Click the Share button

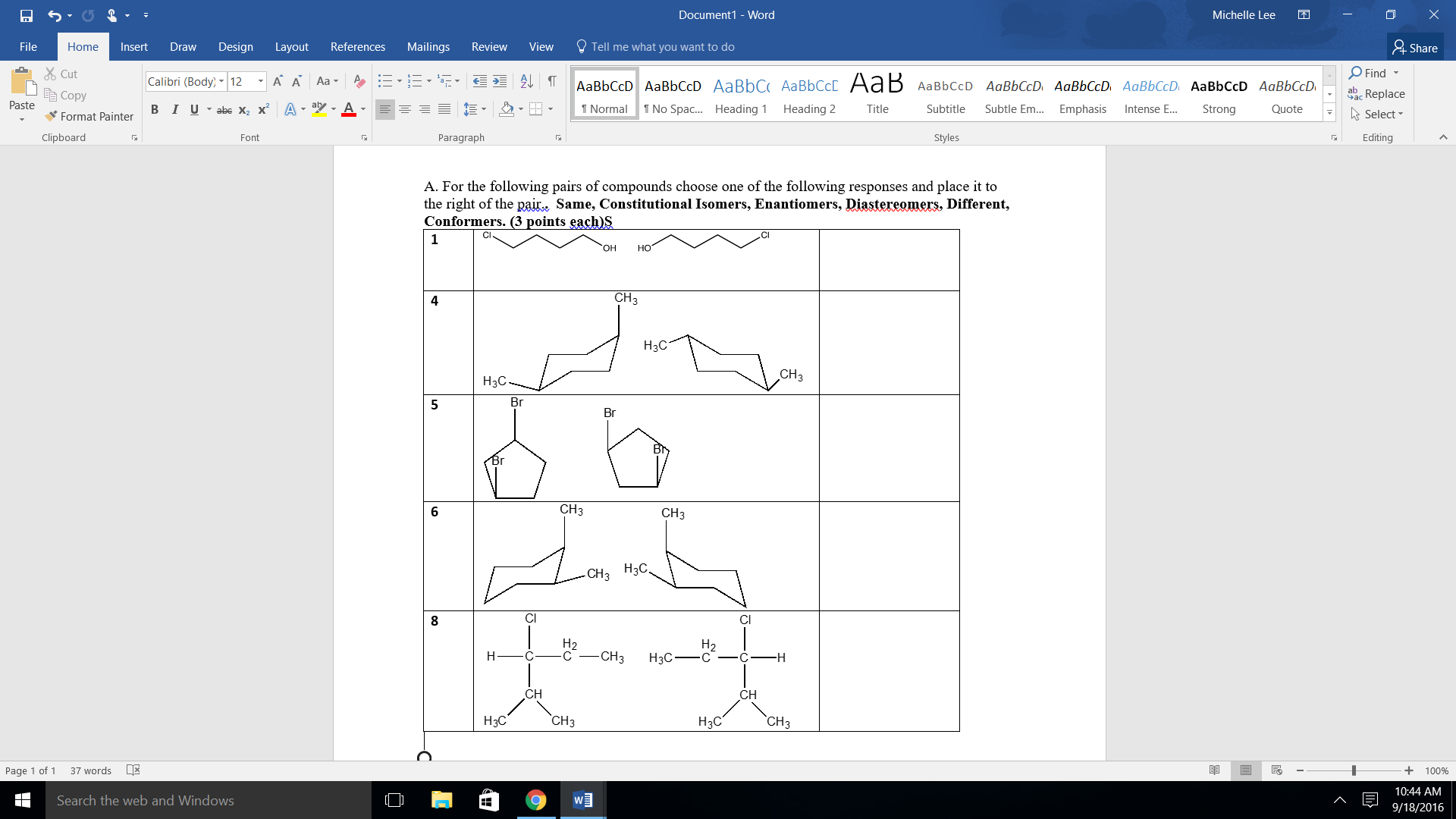coord(1415,47)
